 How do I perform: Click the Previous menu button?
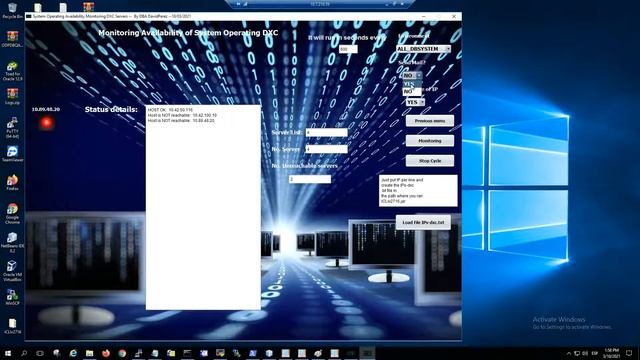click(430, 121)
